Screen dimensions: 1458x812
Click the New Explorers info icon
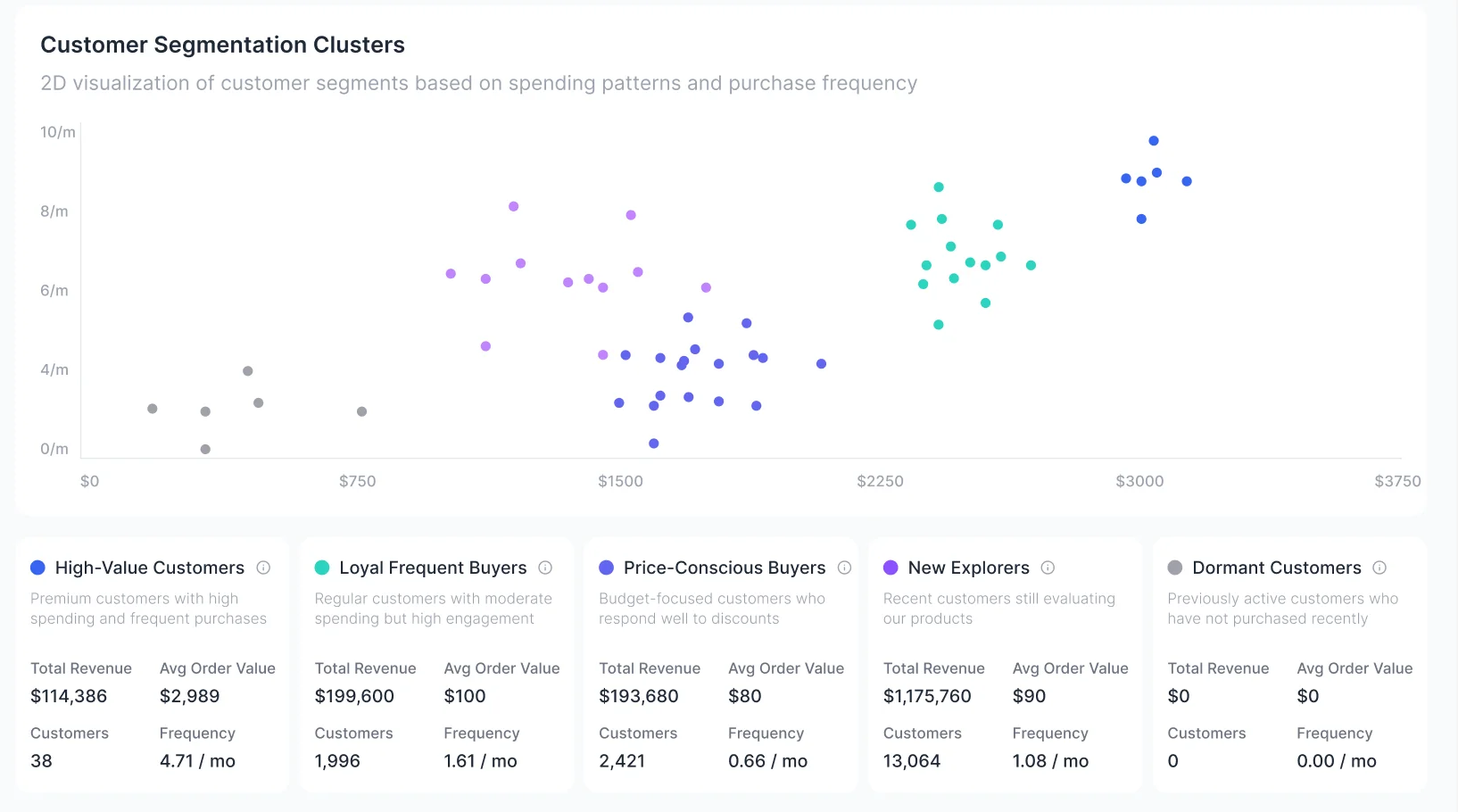click(1048, 568)
